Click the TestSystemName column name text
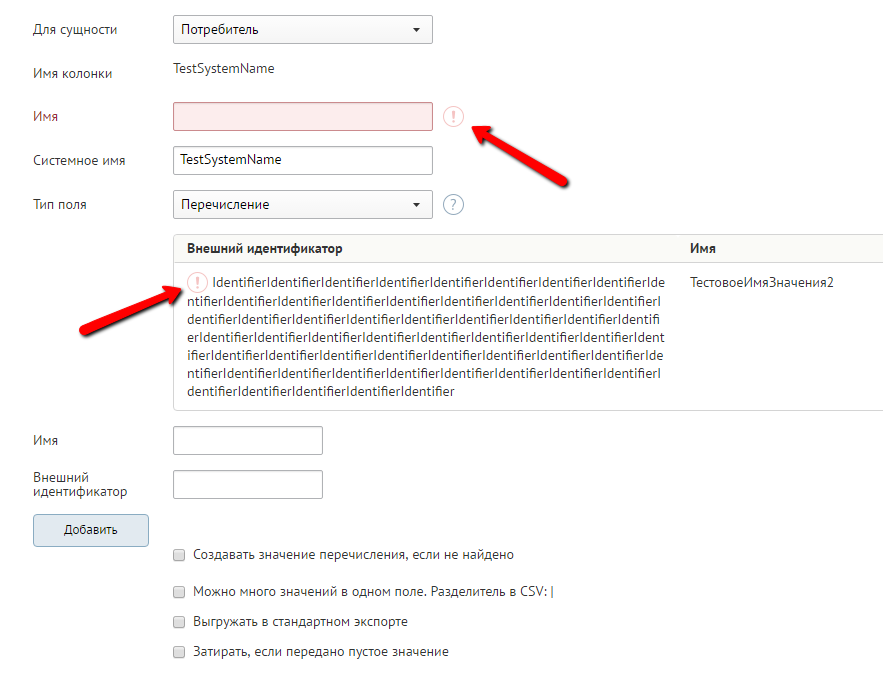Image resolution: width=883 pixels, height=698 pixels. [x=223, y=69]
